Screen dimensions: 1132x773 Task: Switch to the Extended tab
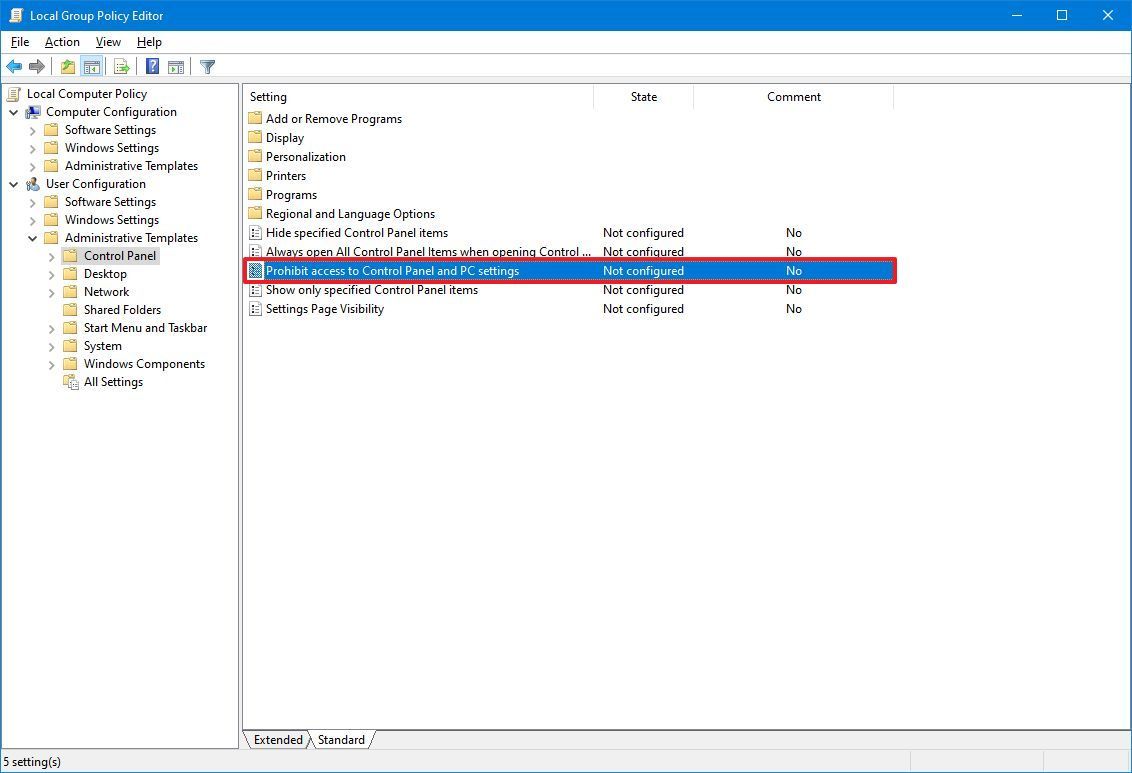277,740
